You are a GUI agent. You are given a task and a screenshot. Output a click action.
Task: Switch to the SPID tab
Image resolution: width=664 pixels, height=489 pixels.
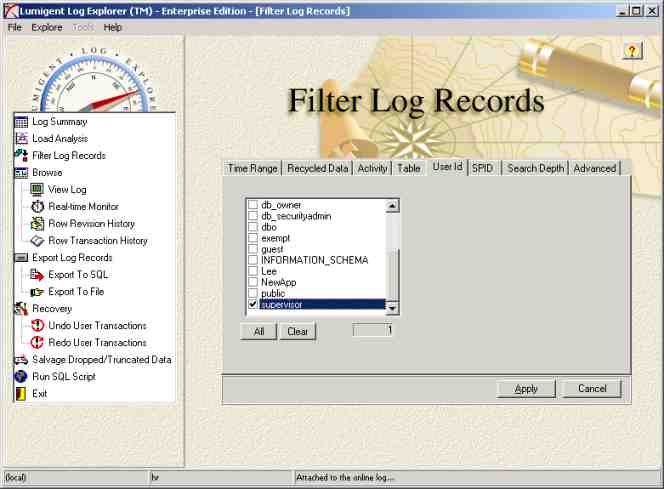(x=483, y=169)
